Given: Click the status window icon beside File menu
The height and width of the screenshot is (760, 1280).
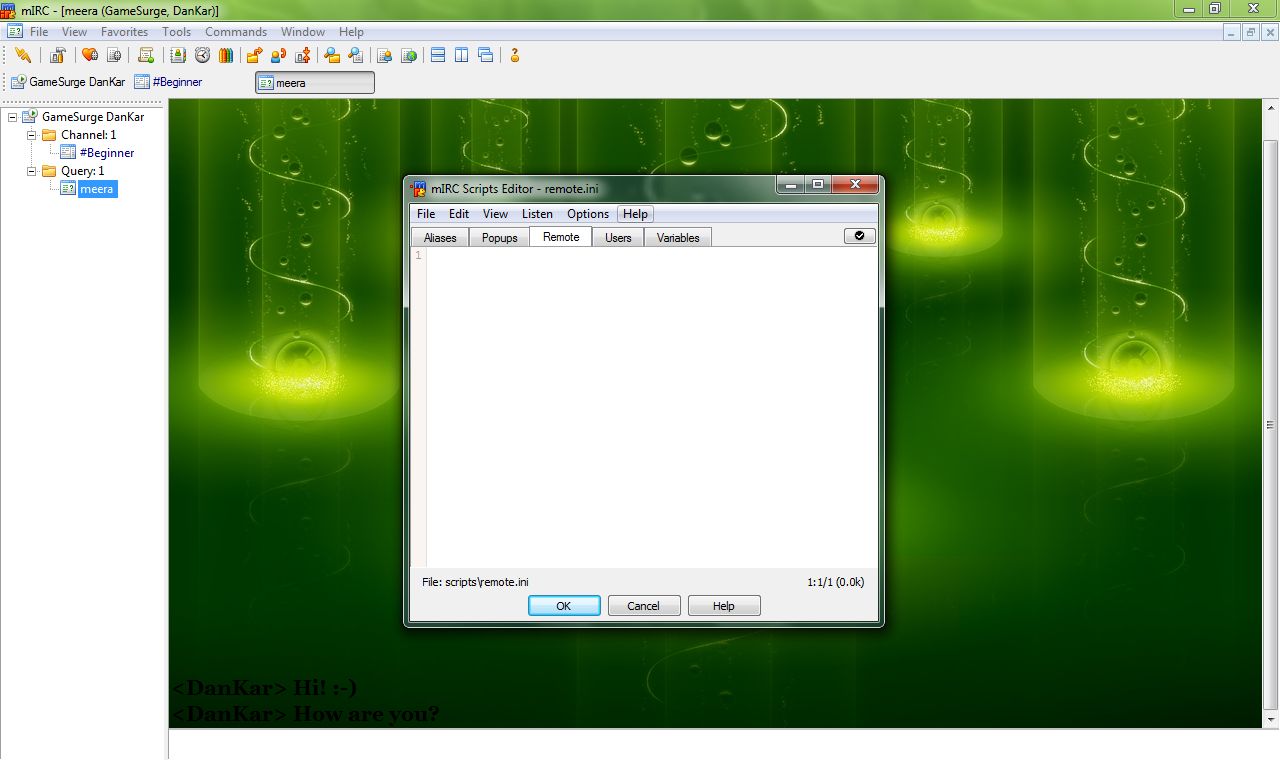Looking at the screenshot, I should coord(14,31).
